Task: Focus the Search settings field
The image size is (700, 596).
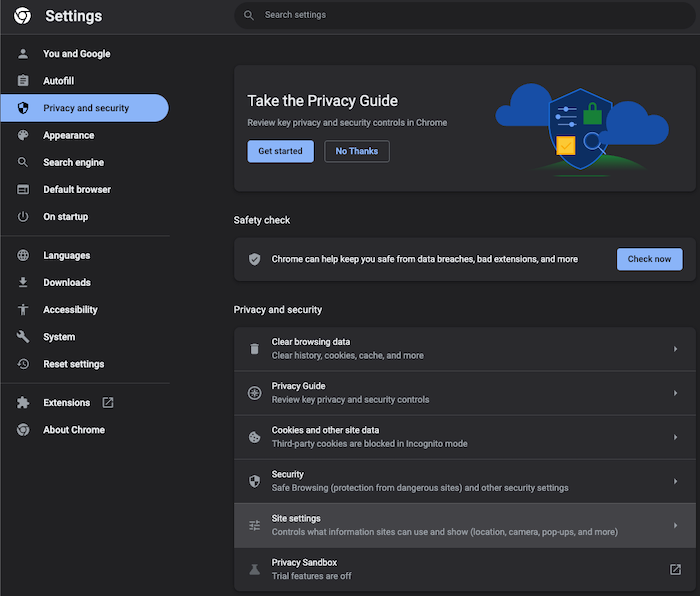Action: (465, 15)
